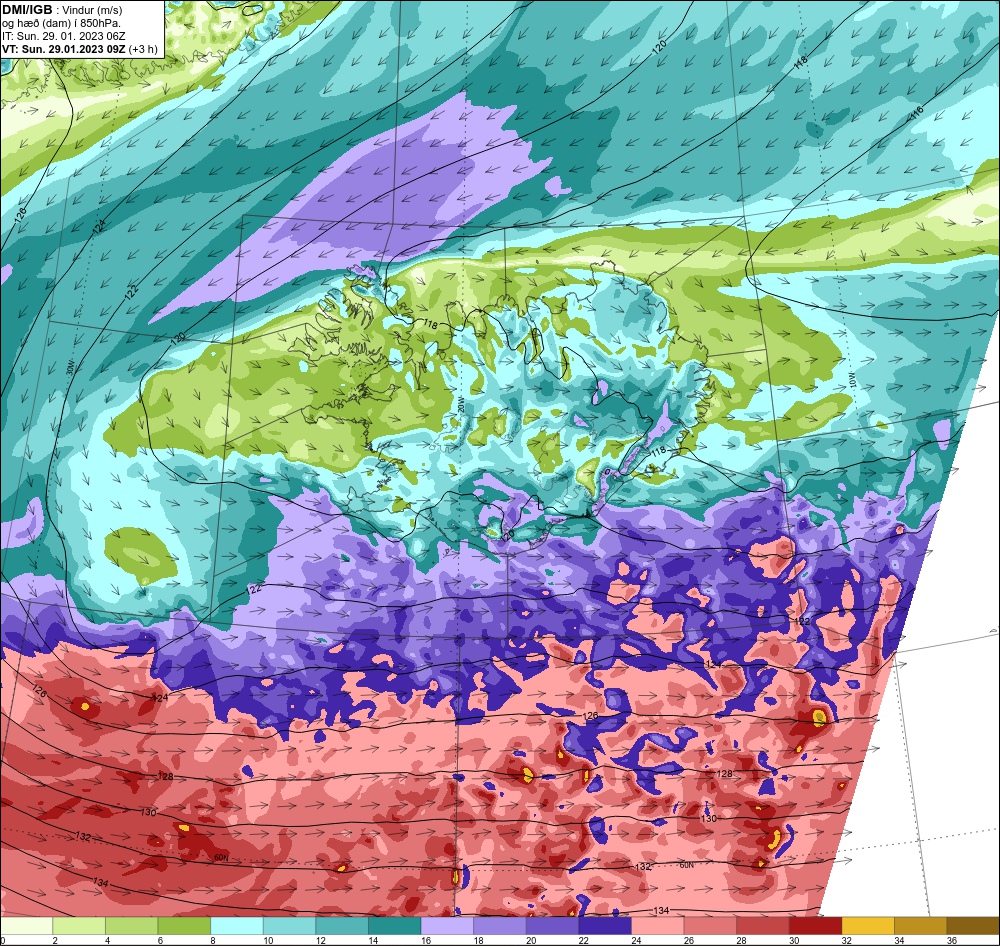This screenshot has height=946, width=1000.
Task: Select the light cyan swatch between 8 and 10
Action: click(237, 926)
